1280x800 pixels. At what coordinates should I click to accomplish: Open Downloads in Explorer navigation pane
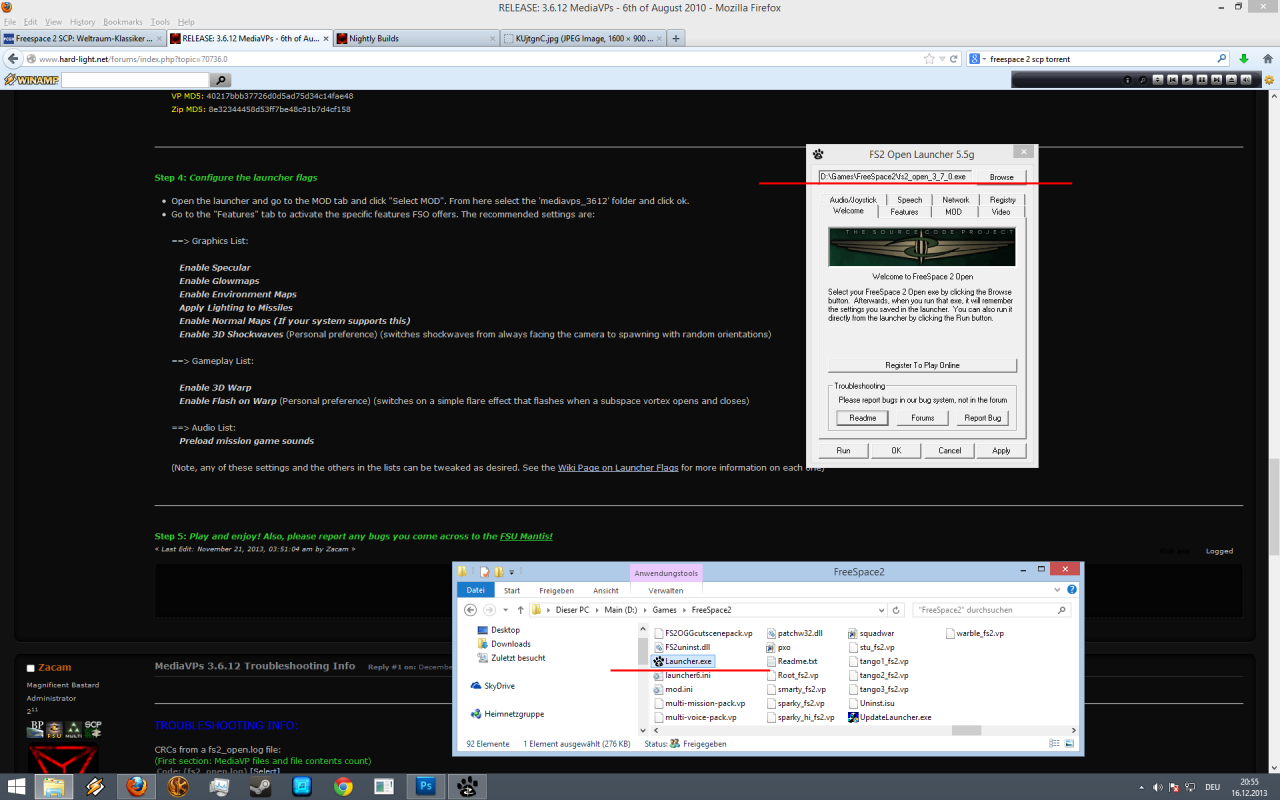point(503,644)
